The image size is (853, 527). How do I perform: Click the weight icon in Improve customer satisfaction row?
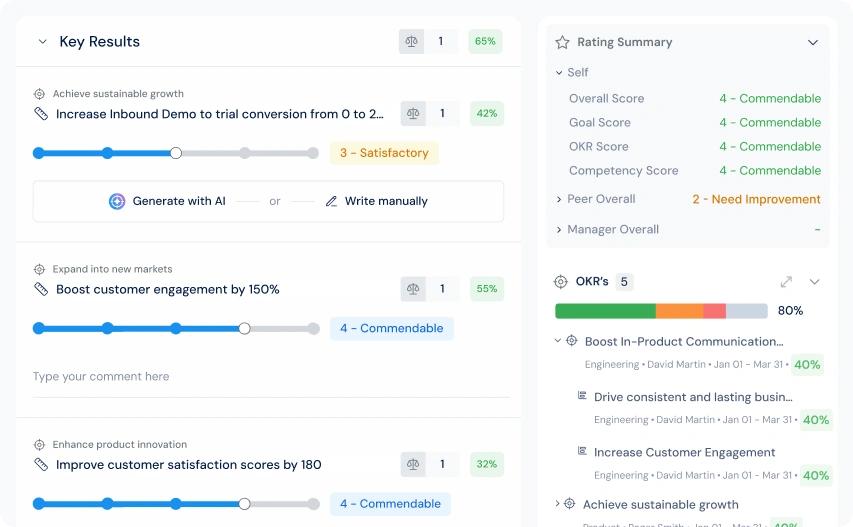[413, 464]
